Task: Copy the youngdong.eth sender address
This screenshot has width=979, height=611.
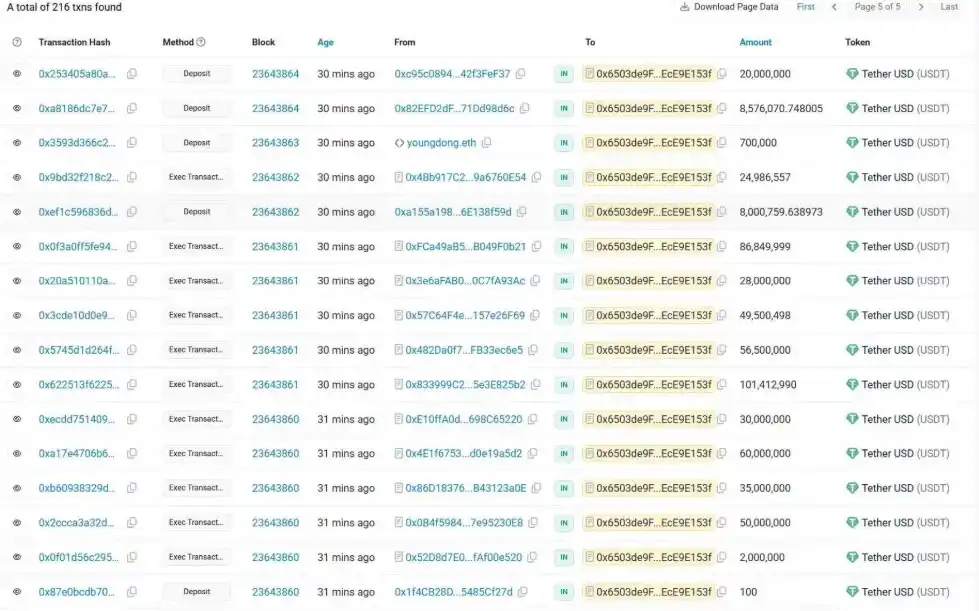Action: (487, 143)
